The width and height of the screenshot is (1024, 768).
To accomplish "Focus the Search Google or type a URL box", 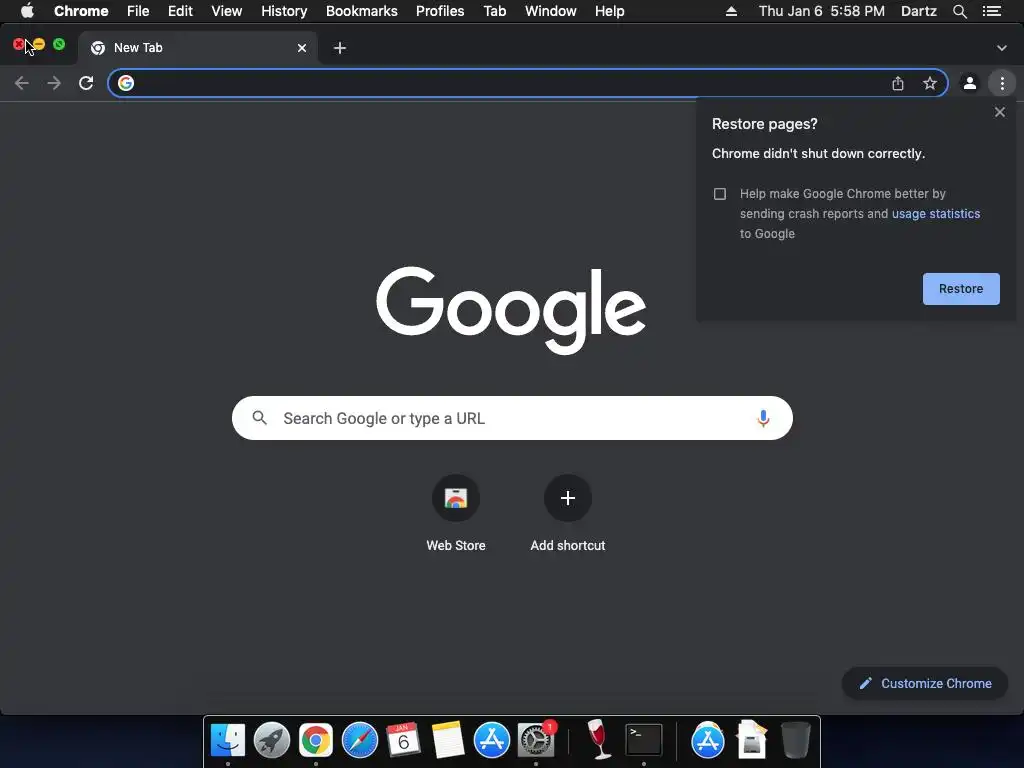I will point(512,418).
